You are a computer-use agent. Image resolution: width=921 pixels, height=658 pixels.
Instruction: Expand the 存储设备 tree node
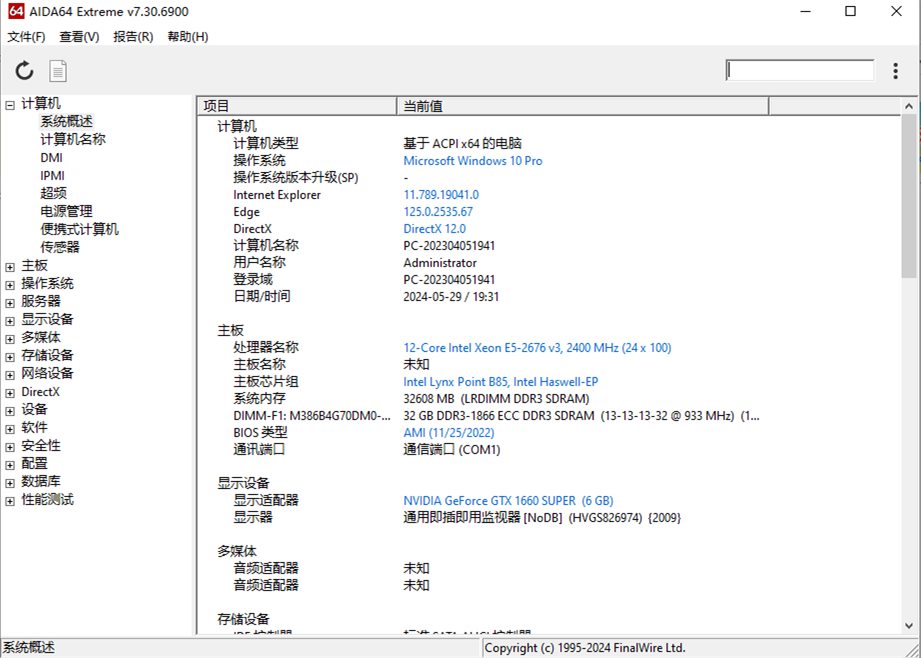(x=10, y=356)
